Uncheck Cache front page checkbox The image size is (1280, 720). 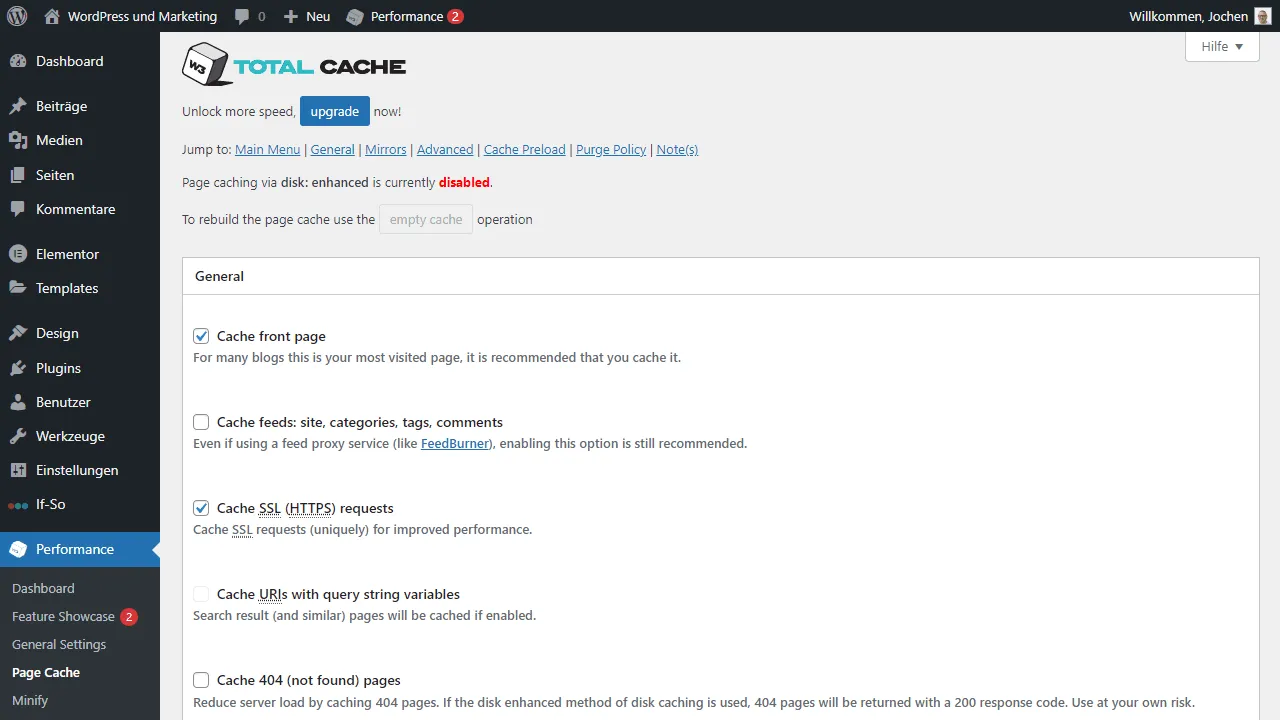[201, 336]
